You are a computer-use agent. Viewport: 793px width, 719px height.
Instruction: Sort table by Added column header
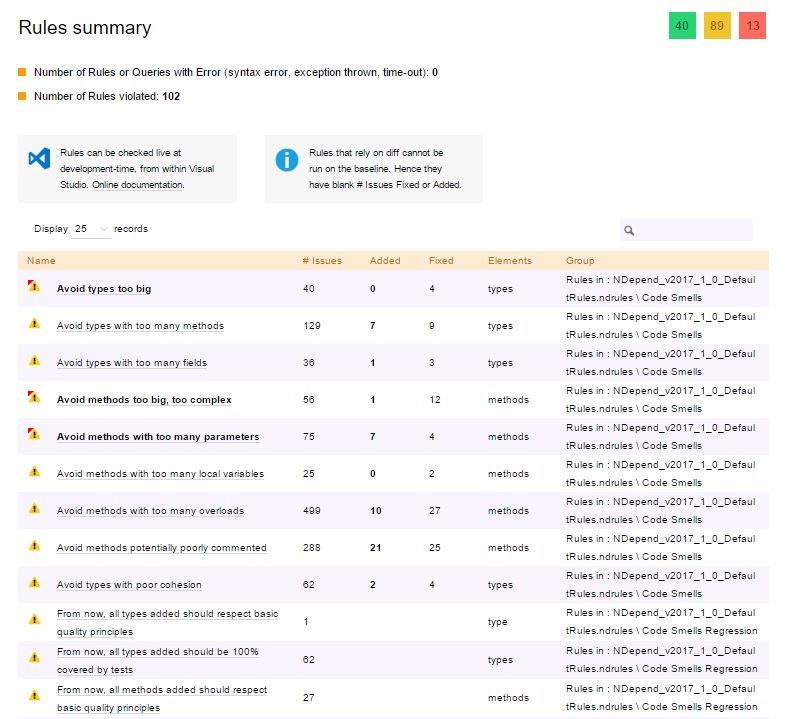(x=385, y=260)
